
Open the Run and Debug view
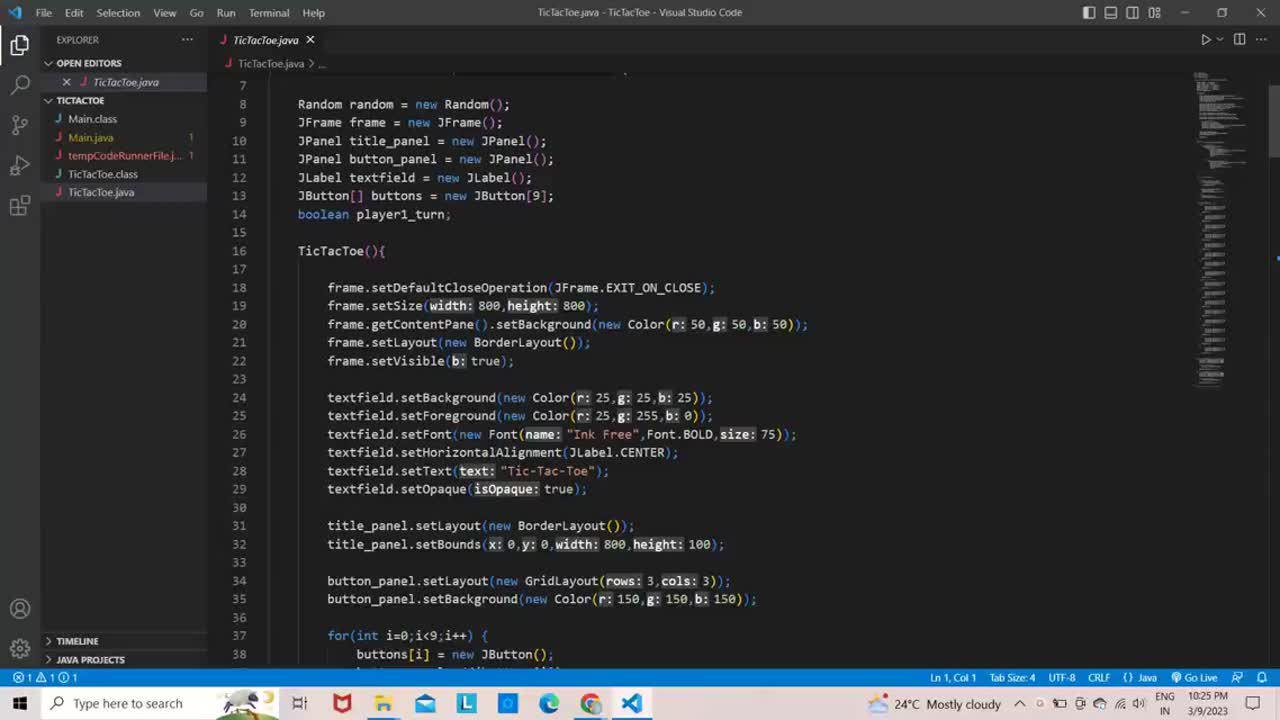tap(20, 165)
